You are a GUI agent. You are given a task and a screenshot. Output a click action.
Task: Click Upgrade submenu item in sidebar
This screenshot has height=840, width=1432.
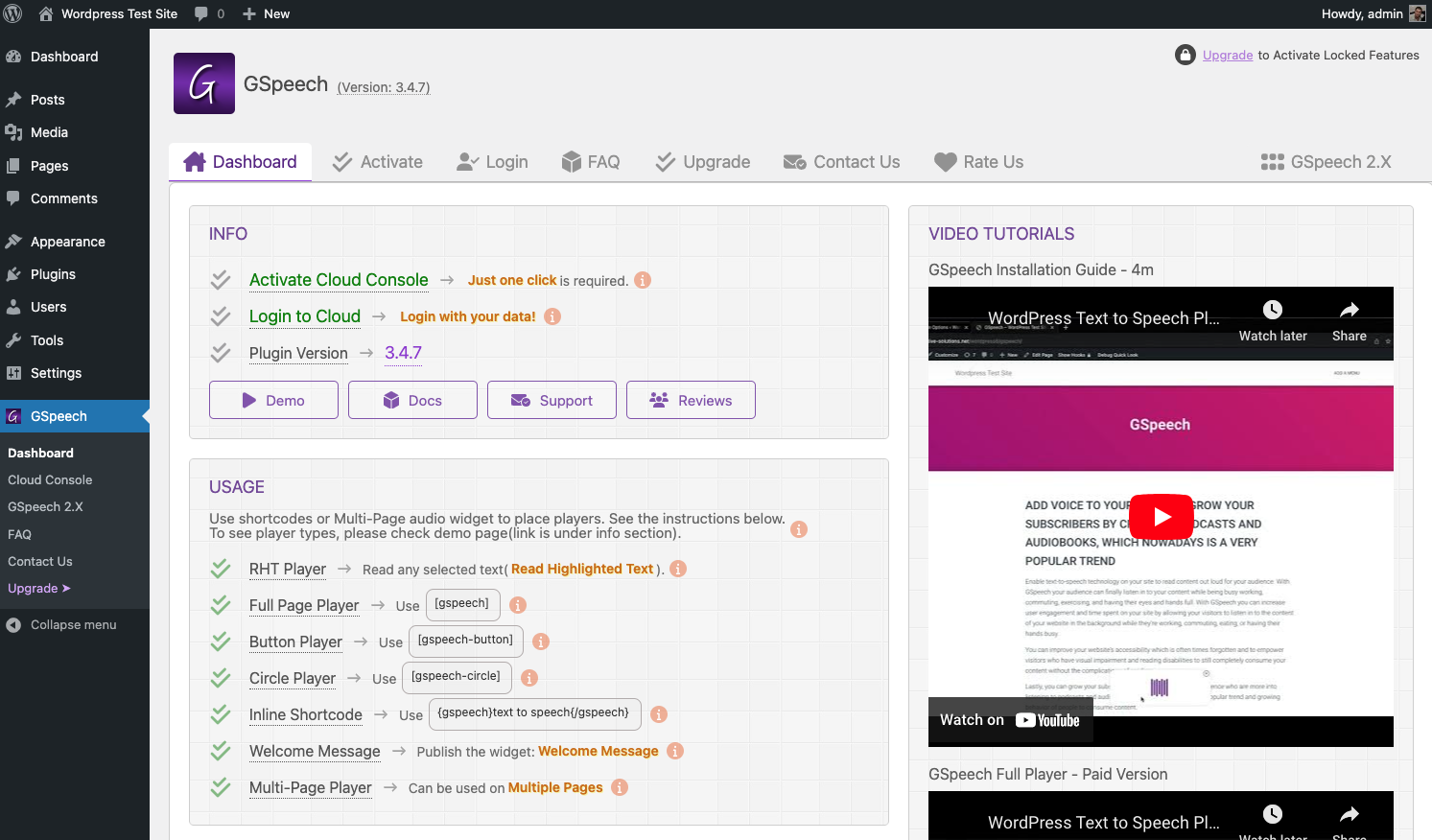click(x=39, y=588)
